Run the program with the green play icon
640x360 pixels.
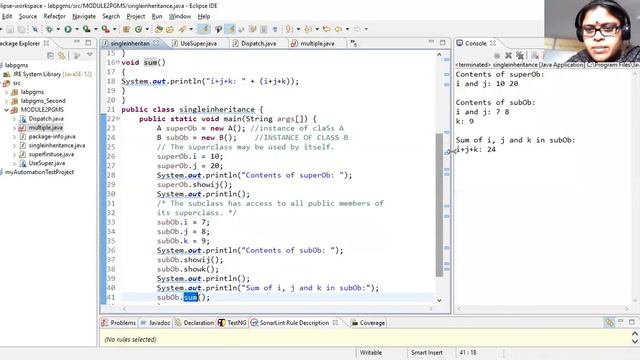(x=68, y=29)
